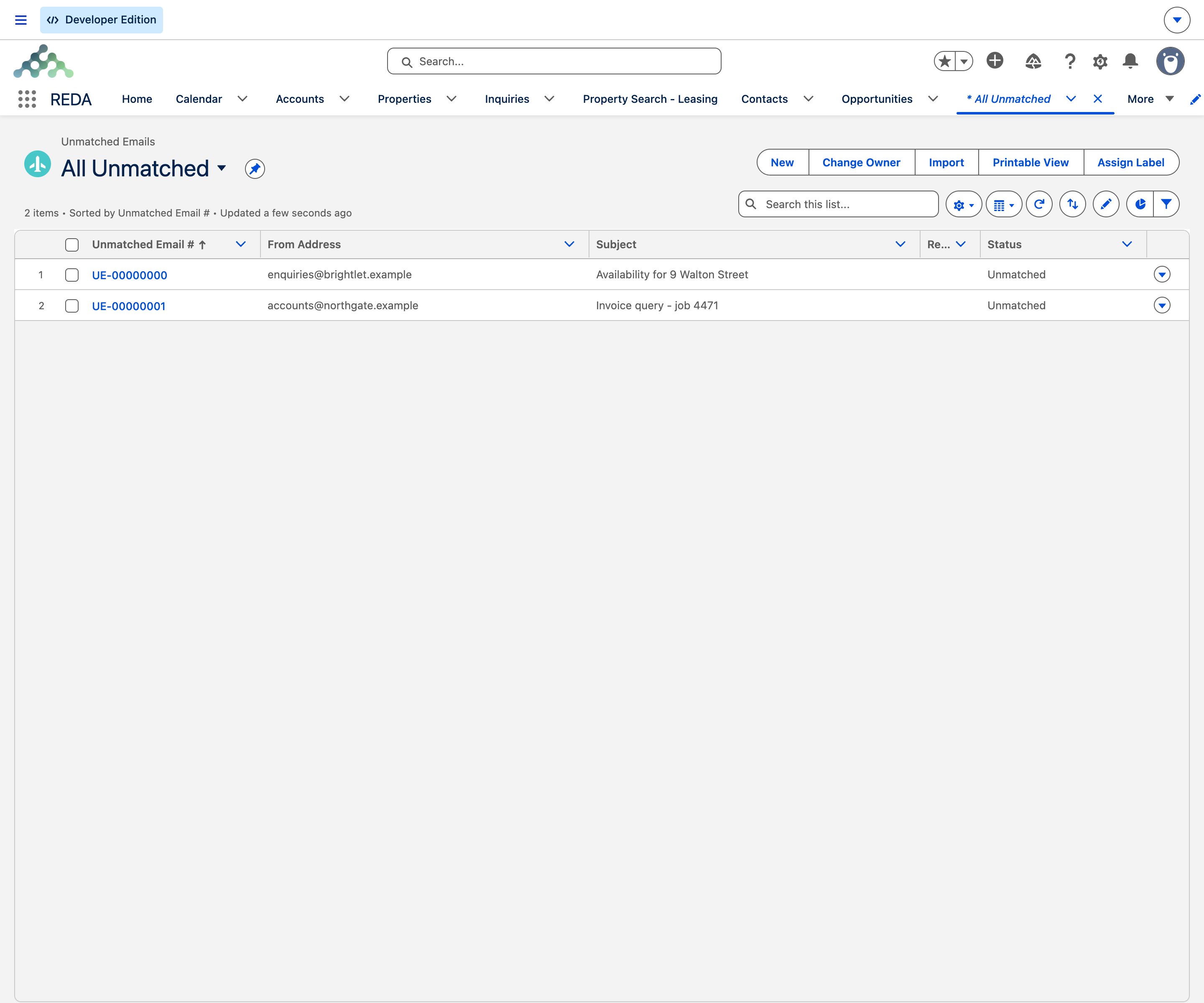Open the Help question mark icon
The image size is (1204, 1003).
pos(1070,61)
